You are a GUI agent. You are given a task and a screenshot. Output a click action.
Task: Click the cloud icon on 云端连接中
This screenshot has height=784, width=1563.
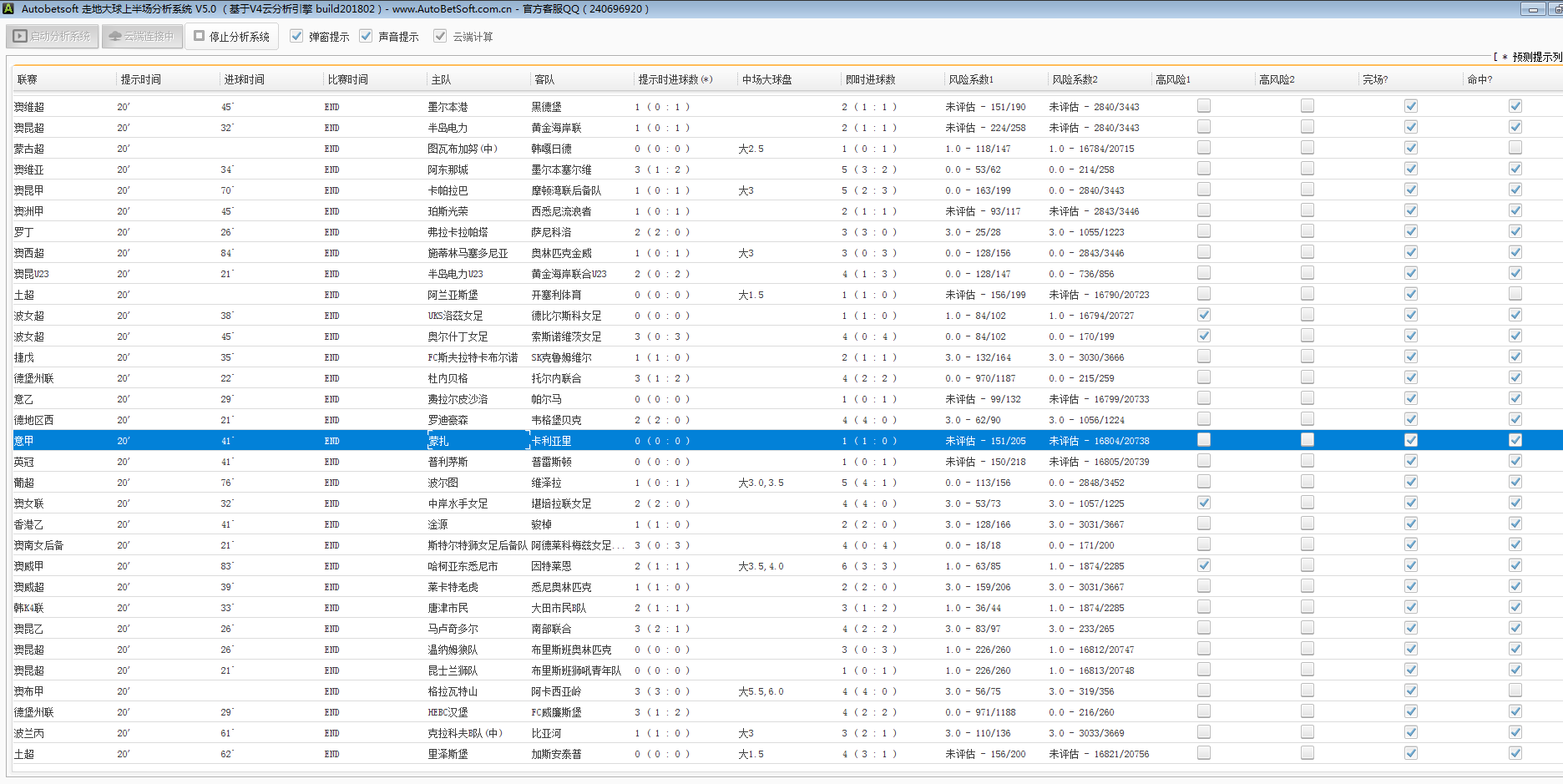[115, 37]
